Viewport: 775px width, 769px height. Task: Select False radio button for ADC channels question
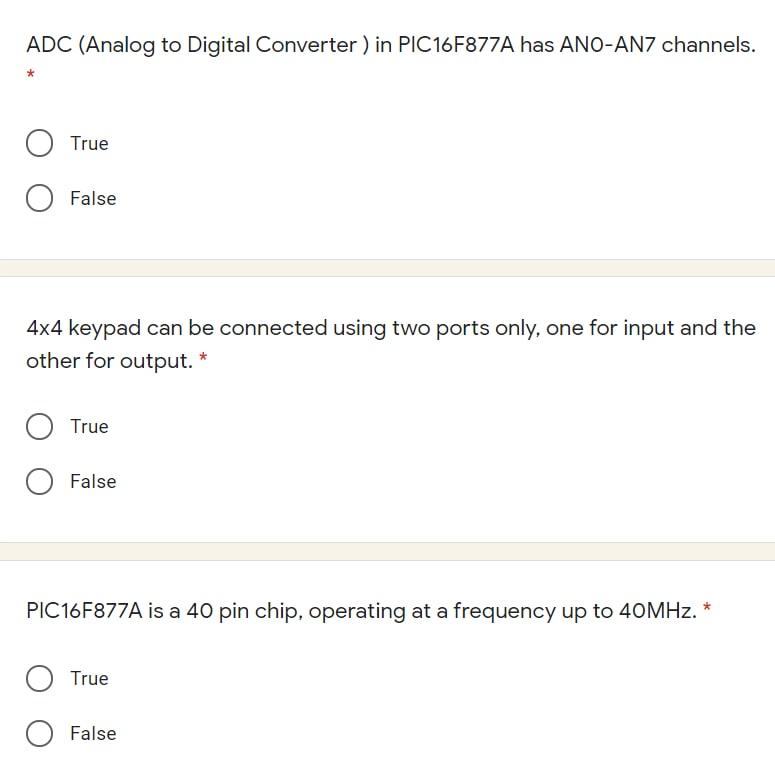click(x=39, y=198)
